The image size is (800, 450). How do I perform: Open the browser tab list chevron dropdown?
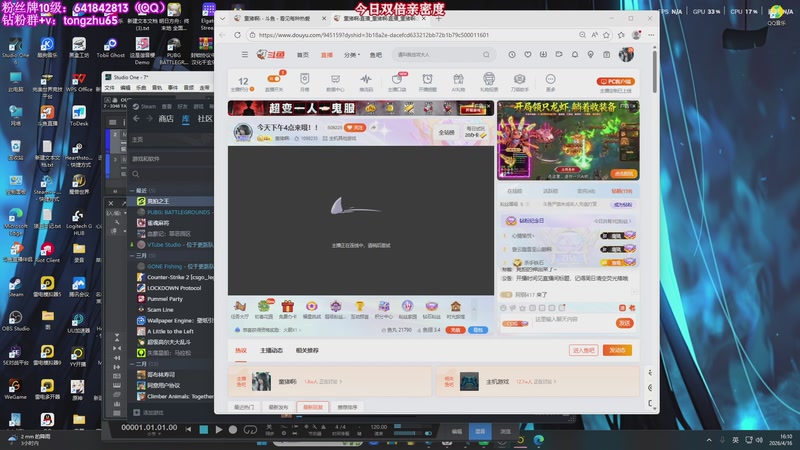point(222,18)
